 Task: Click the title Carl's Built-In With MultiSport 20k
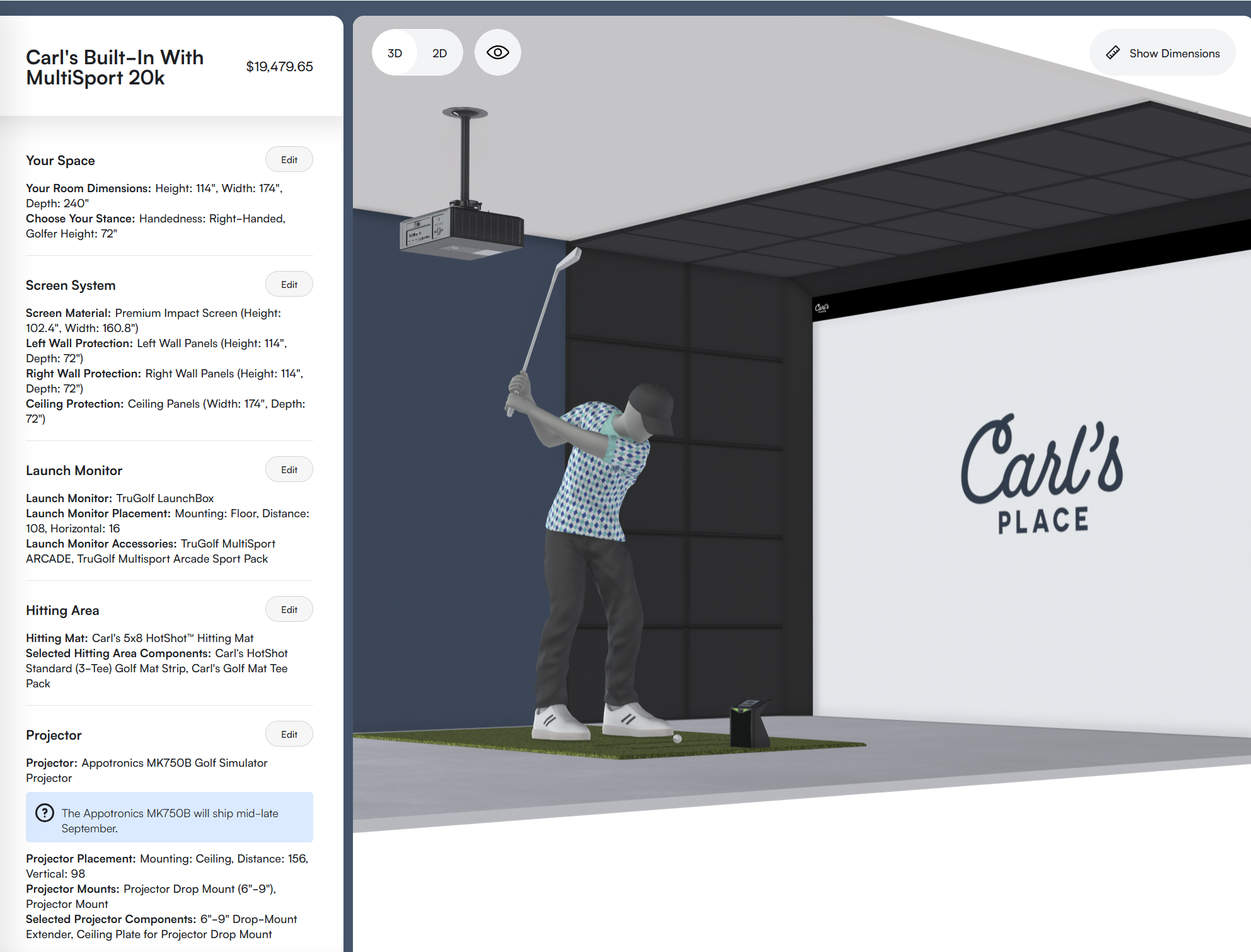coord(115,67)
